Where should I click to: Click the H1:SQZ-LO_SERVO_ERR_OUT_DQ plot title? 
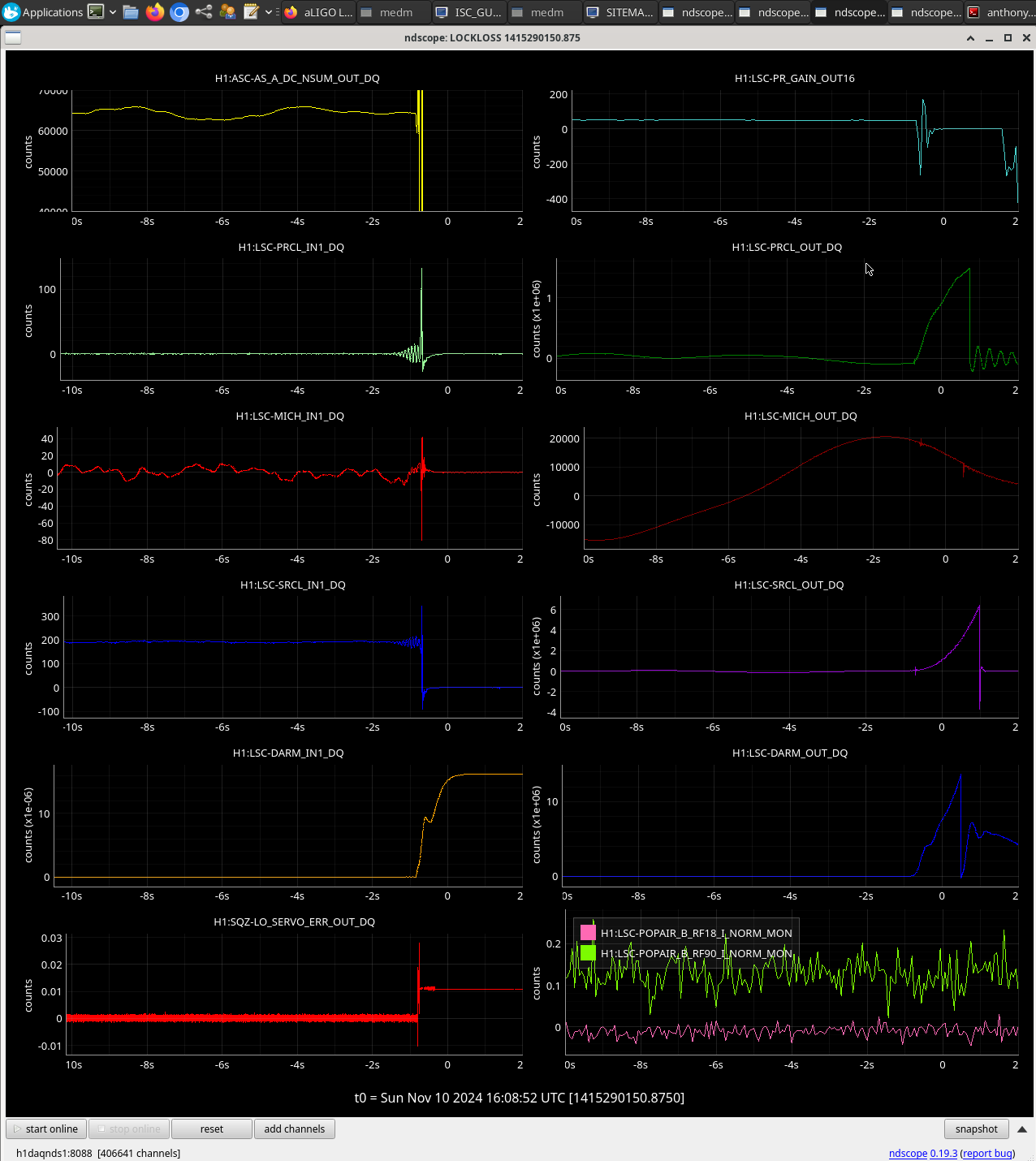294,921
